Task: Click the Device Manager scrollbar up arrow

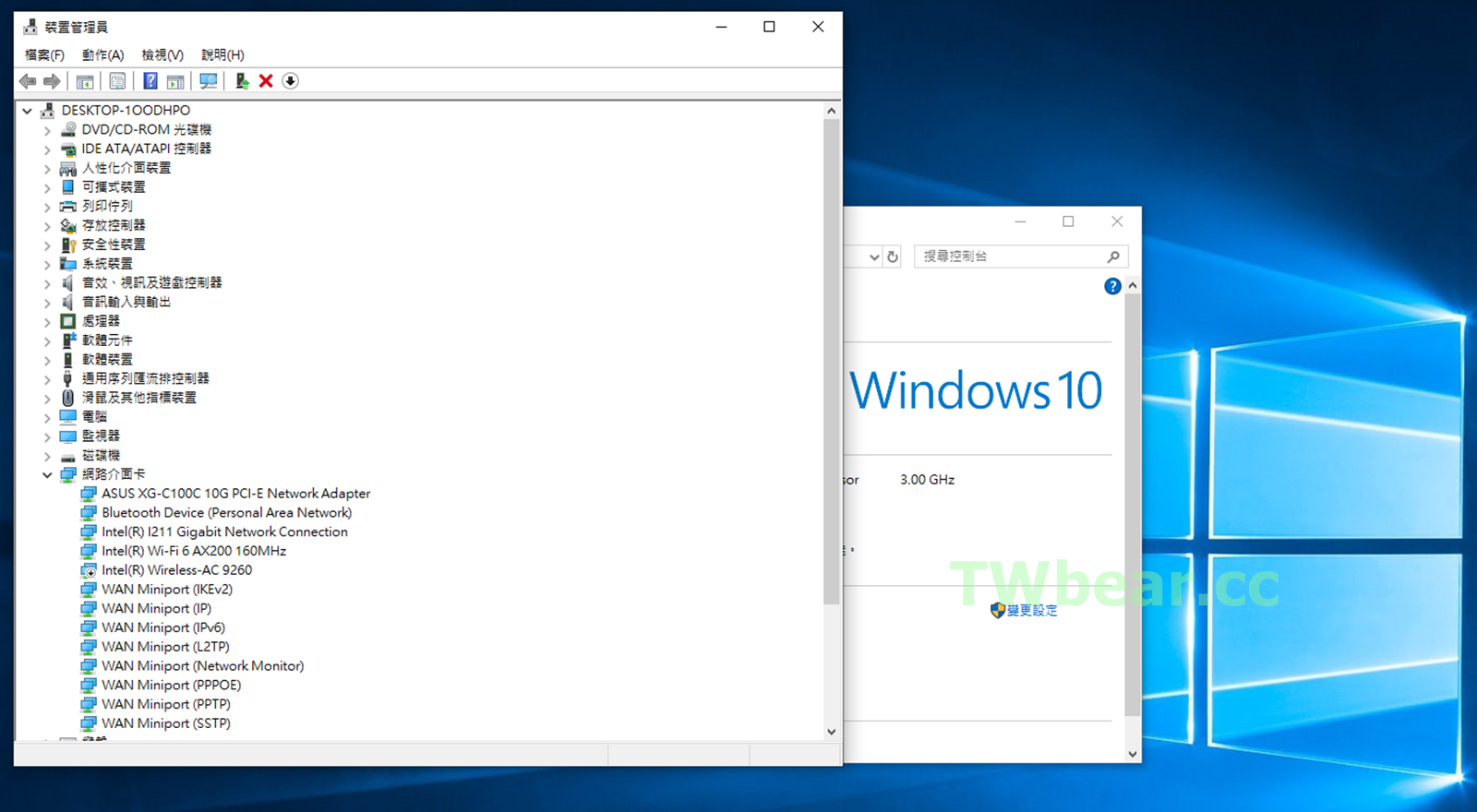Action: pyautogui.click(x=832, y=110)
